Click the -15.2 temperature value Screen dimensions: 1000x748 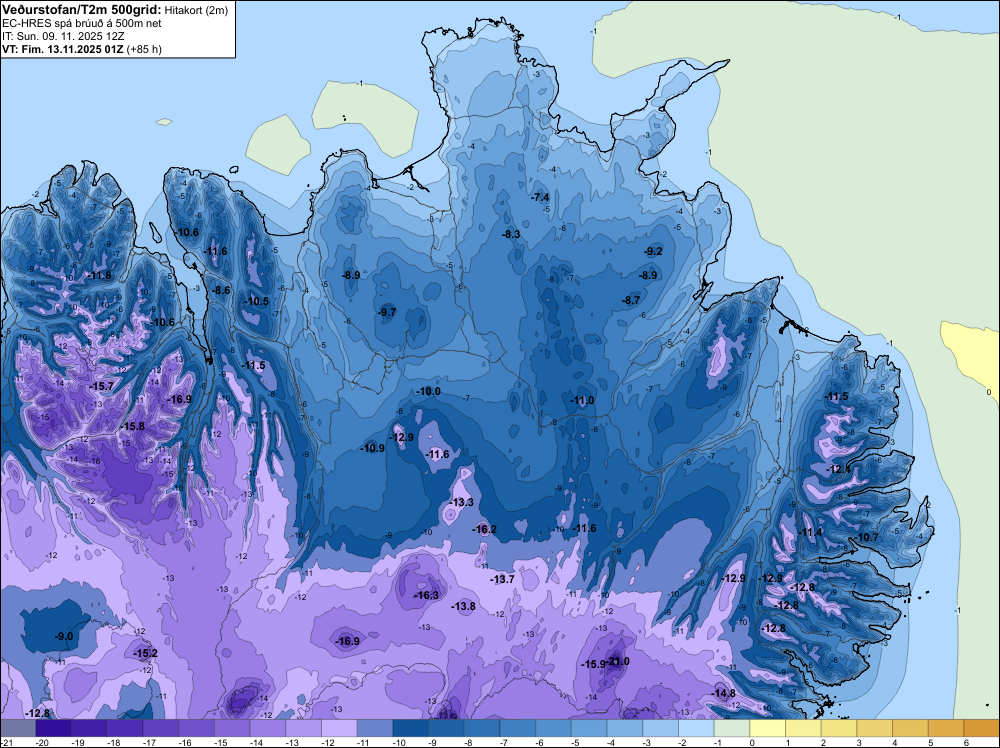(x=145, y=654)
